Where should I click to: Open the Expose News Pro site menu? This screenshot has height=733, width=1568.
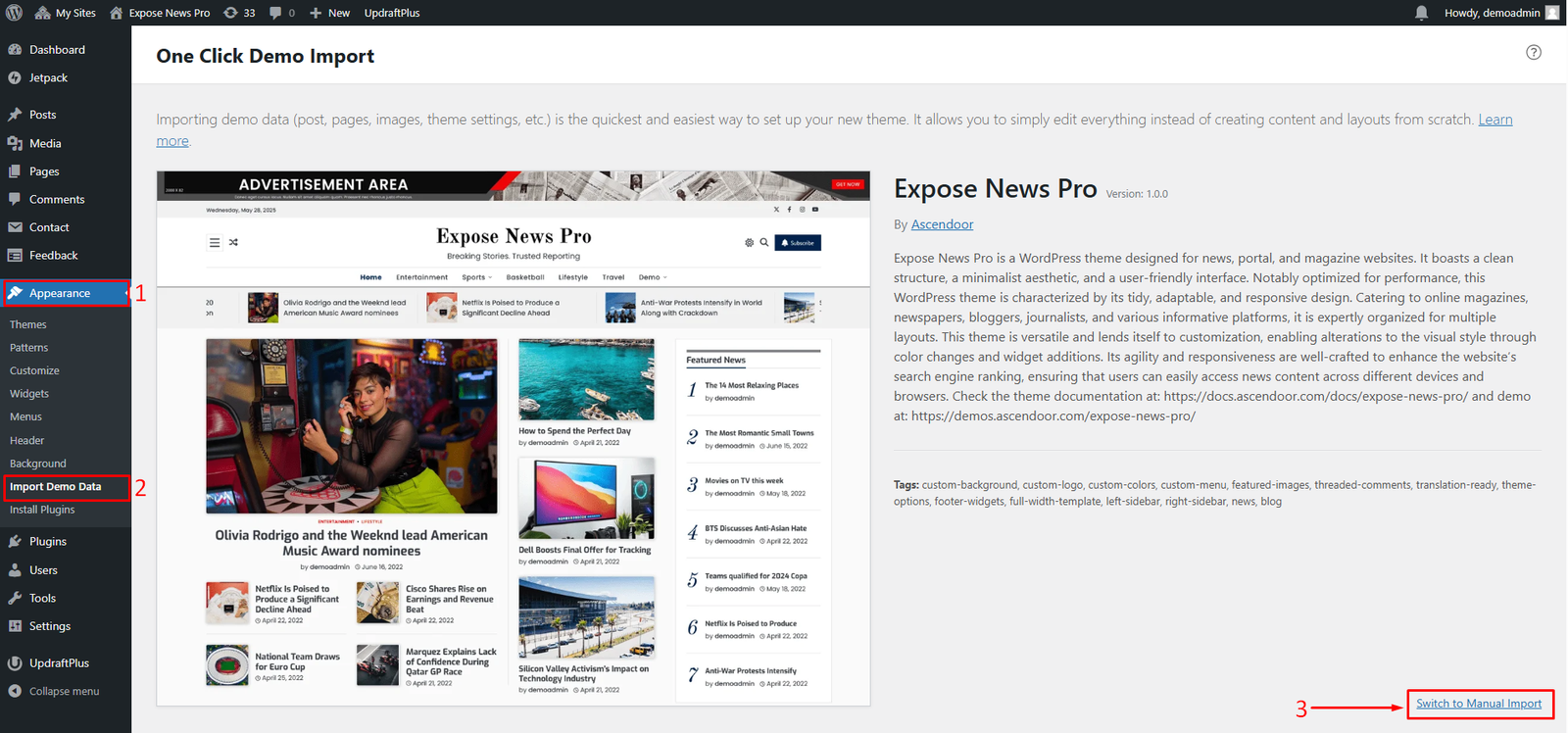[160, 13]
